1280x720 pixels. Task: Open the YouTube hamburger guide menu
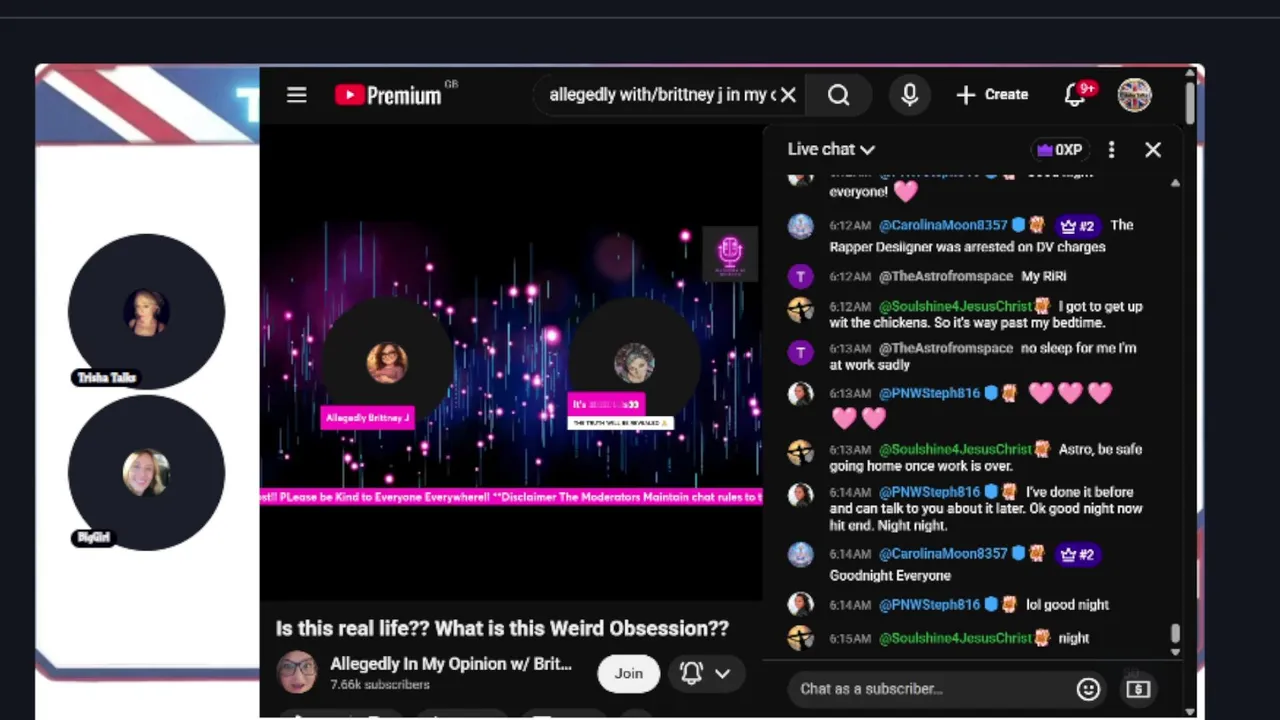tap(296, 95)
